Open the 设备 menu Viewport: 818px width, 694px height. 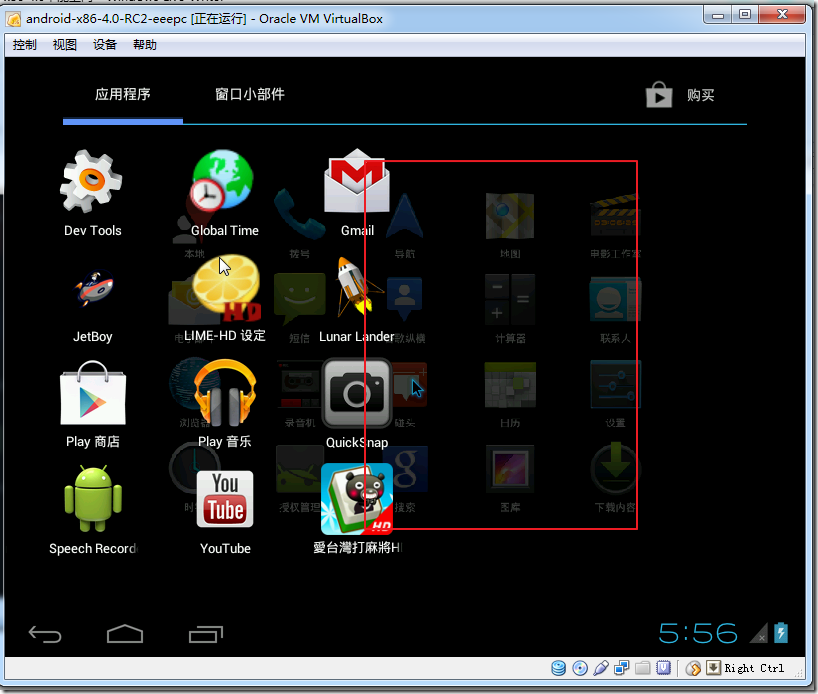click(105, 45)
